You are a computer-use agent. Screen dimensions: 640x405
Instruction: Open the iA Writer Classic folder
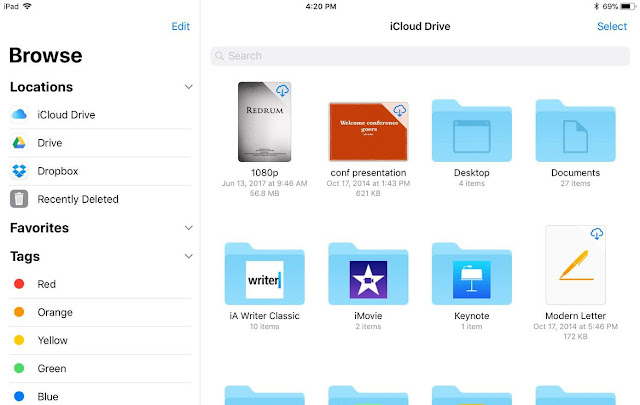coord(264,274)
